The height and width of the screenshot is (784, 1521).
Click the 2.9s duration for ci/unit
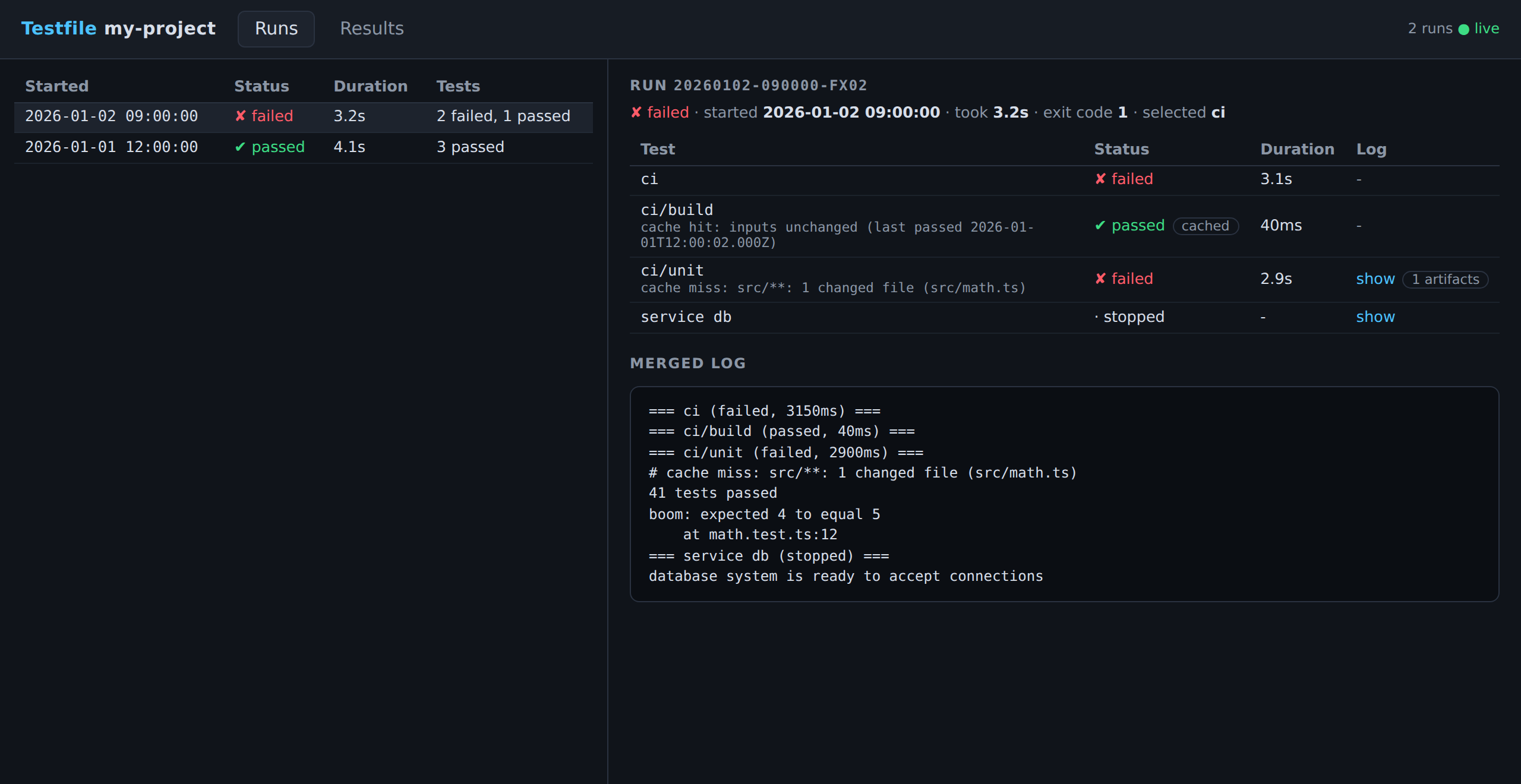(x=1276, y=279)
